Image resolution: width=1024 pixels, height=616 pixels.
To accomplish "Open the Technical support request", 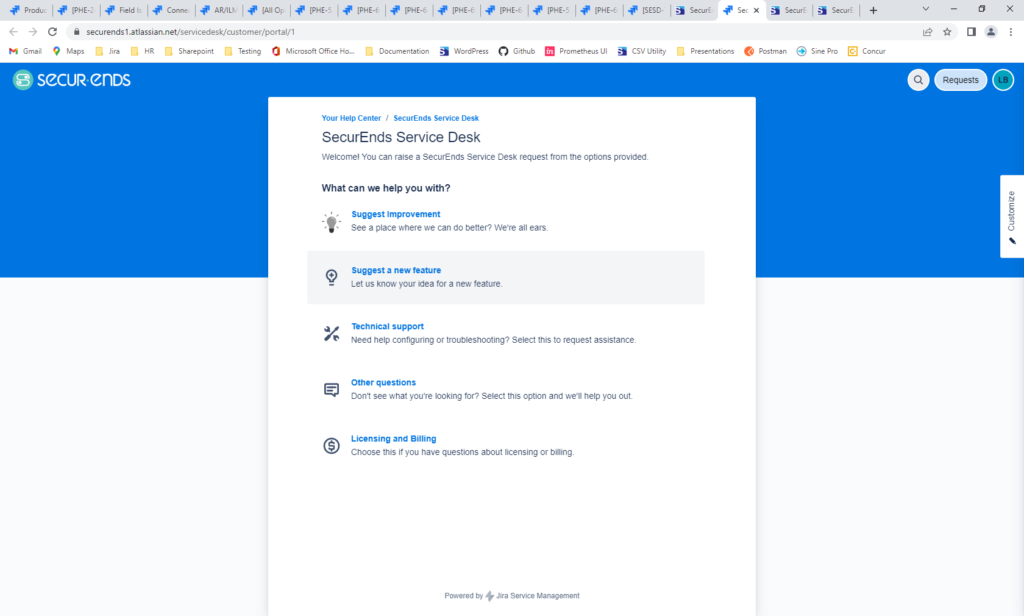I will coord(387,327).
